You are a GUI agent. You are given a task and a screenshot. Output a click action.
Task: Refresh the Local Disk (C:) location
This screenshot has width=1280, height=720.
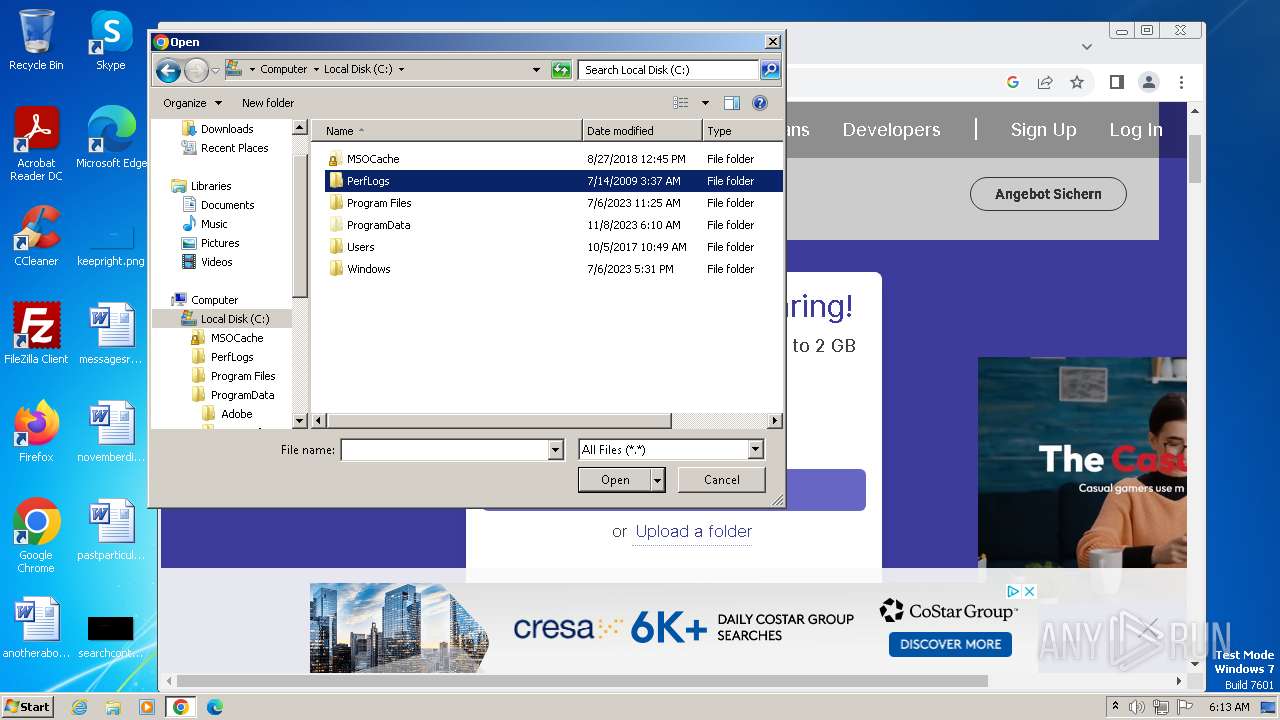coord(562,70)
